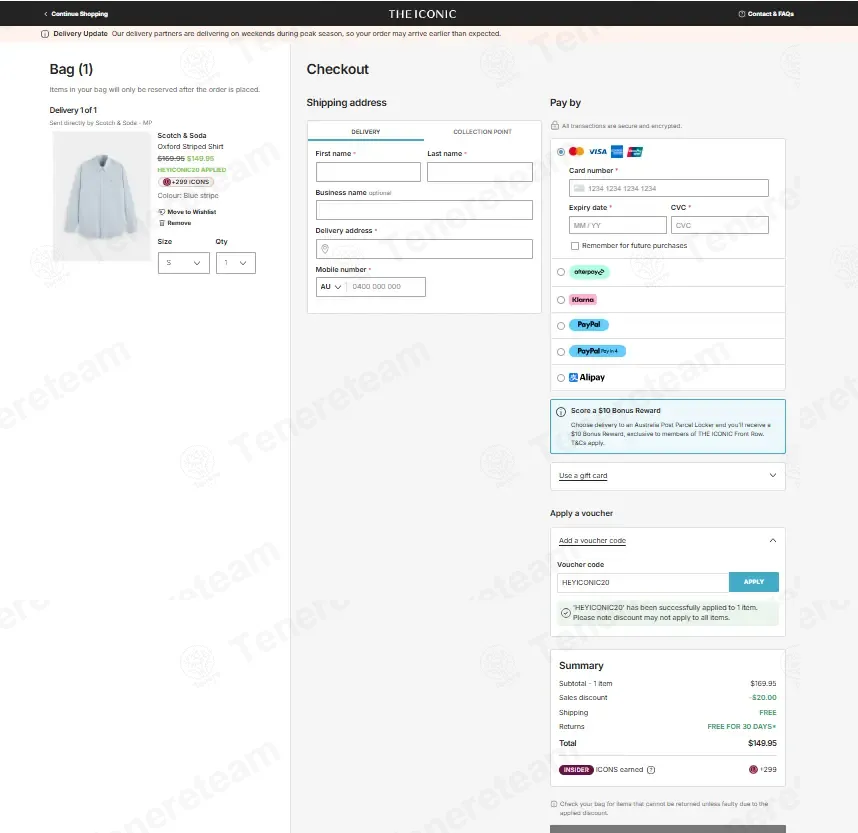The image size is (858, 833).
Task: Click the Voucher code field
Action: pyautogui.click(x=643, y=582)
